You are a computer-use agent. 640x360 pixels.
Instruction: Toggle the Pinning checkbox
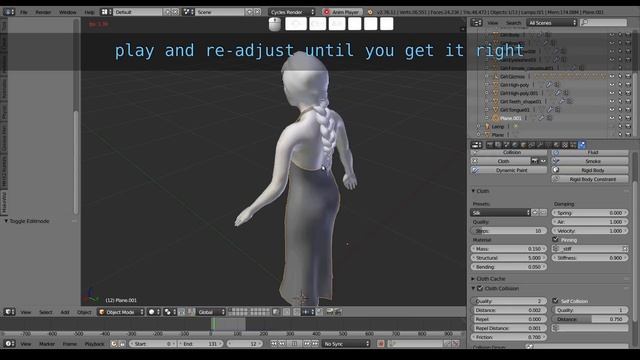click(x=555, y=240)
